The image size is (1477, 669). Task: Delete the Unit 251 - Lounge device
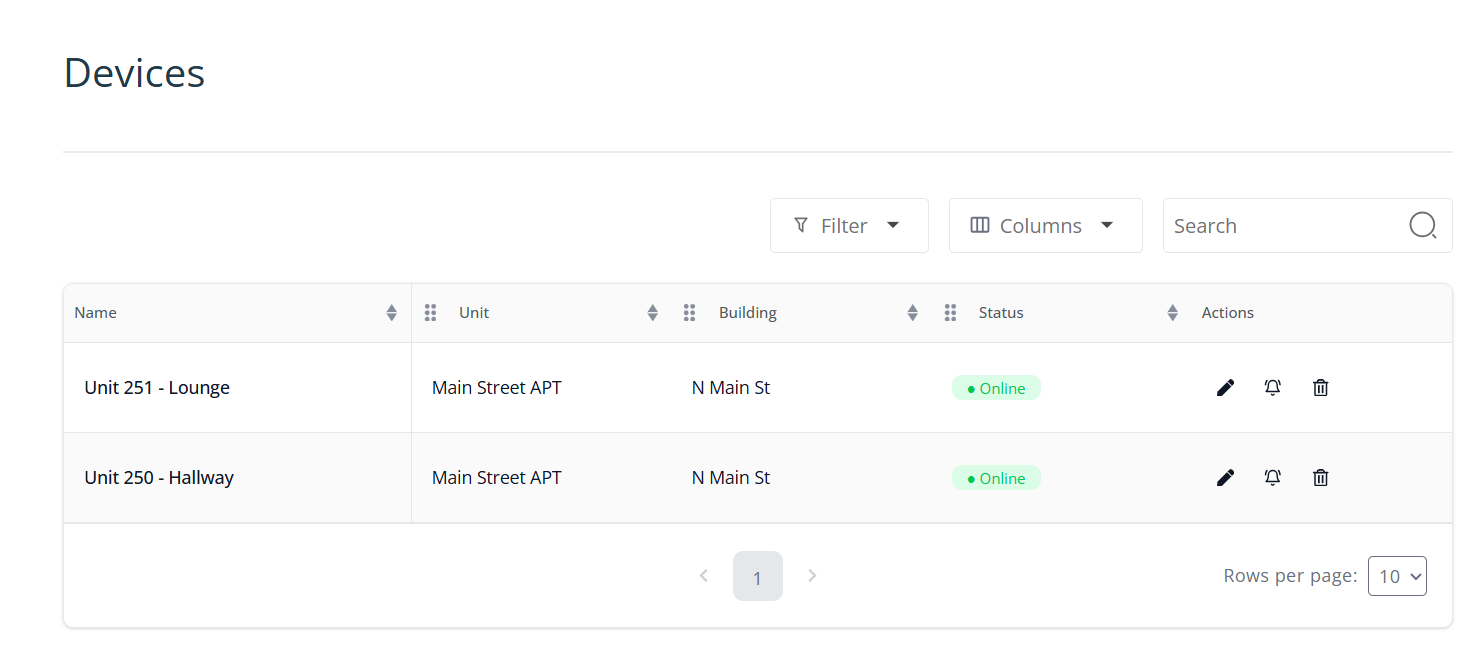(1320, 388)
